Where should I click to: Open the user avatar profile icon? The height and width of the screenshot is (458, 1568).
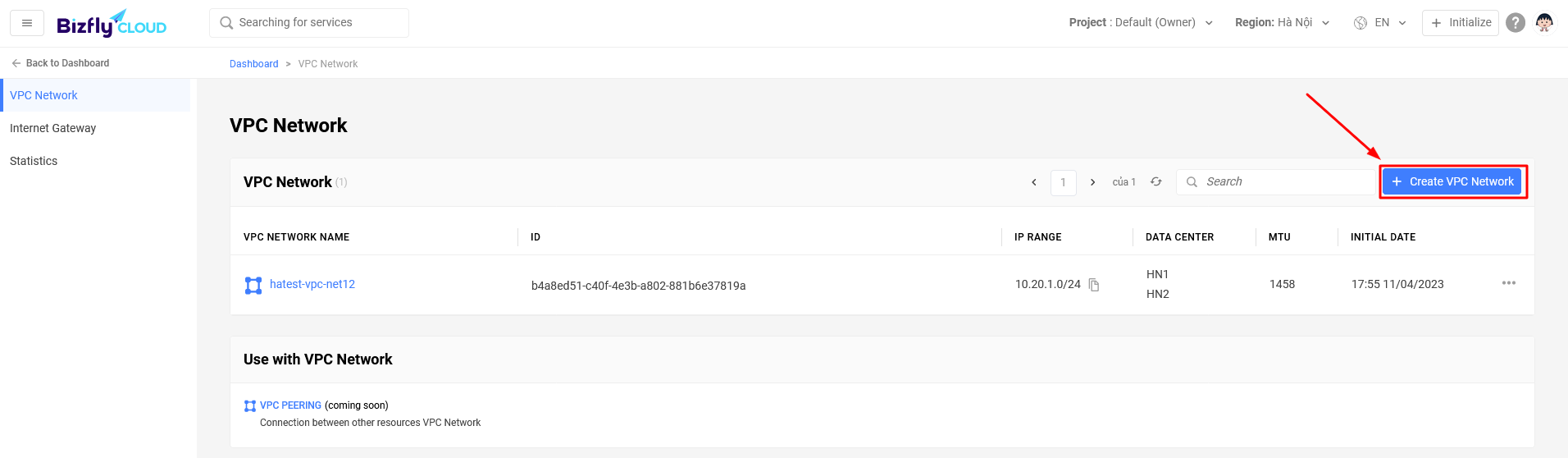pos(1544,23)
